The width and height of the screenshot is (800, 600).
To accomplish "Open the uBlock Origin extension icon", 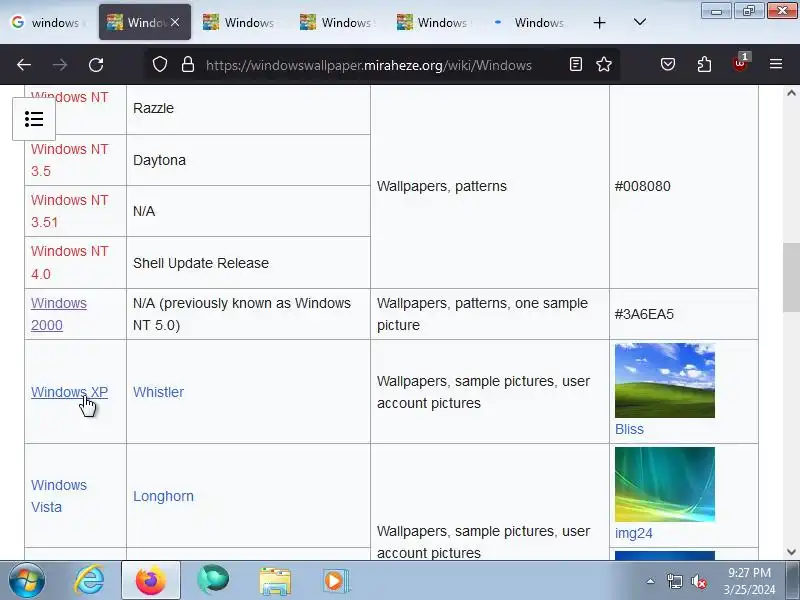I will tap(740, 63).
